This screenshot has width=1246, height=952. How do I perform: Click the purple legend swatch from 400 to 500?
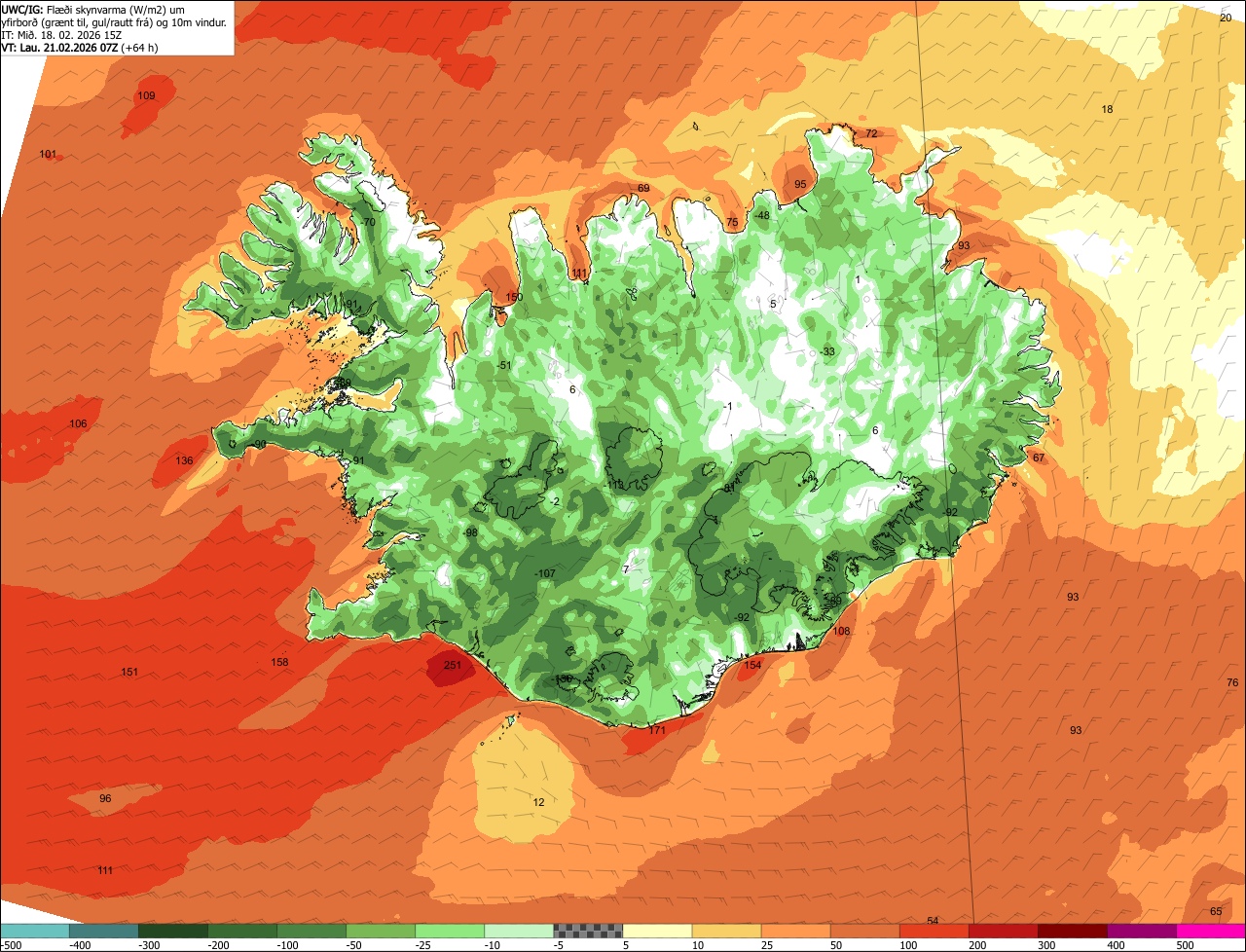1141,931
